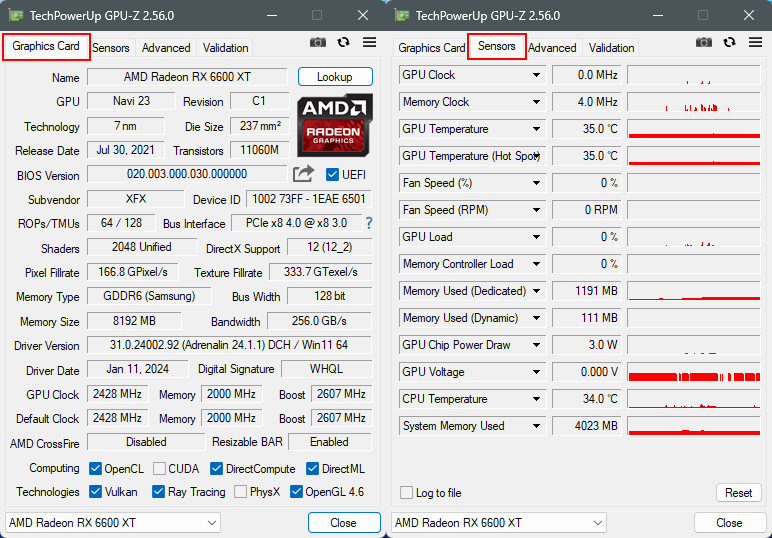Screen dimensions: 772x538
Task: Open the Memory Used (Dedicated) dropdown
Action: 536,291
